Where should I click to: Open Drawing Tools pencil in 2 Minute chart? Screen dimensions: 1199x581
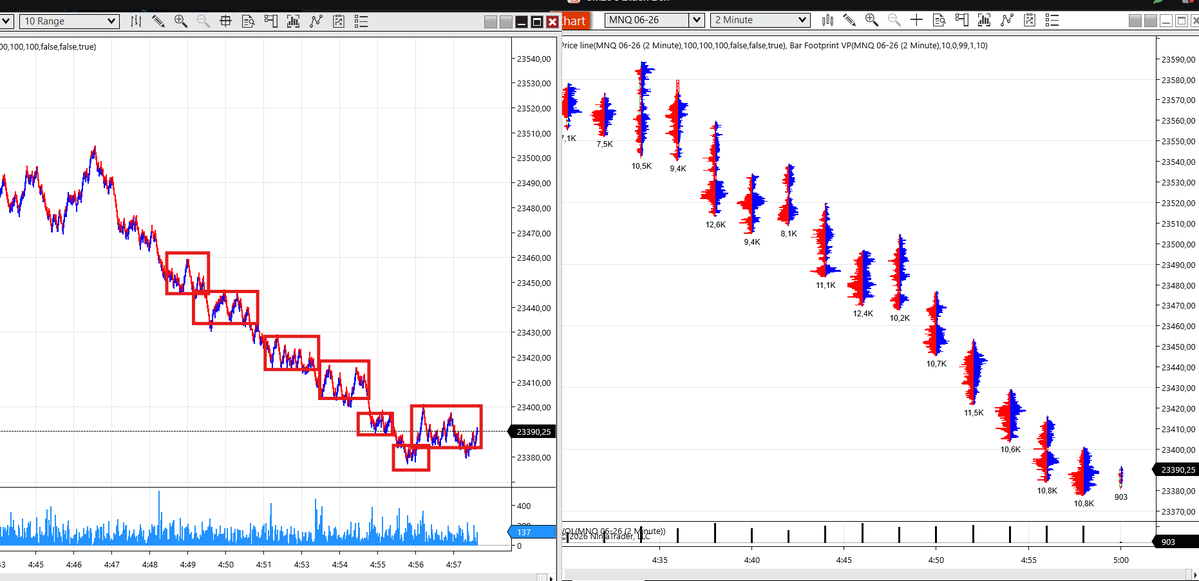coord(849,20)
